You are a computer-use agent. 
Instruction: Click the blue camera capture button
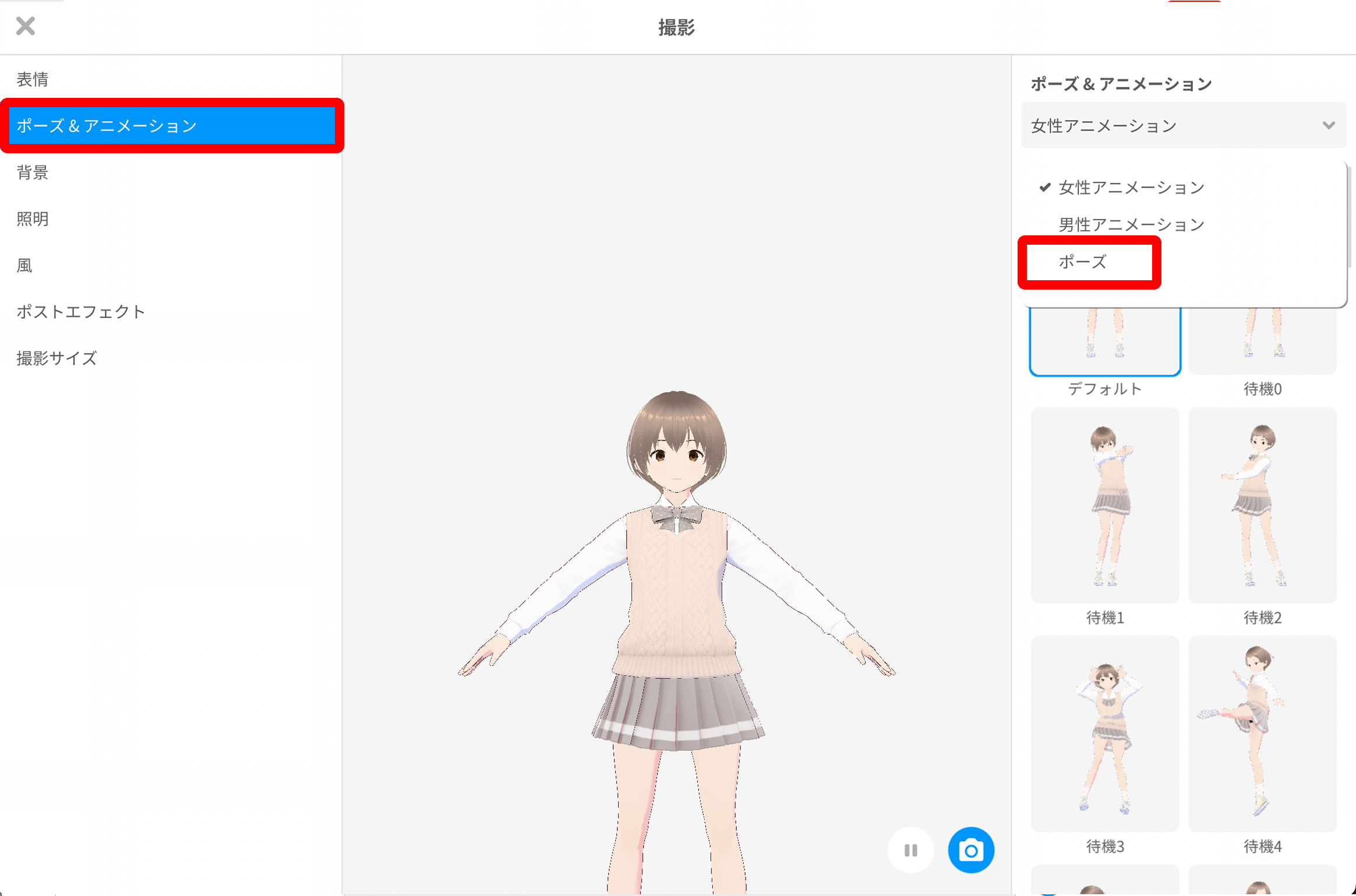tap(970, 850)
